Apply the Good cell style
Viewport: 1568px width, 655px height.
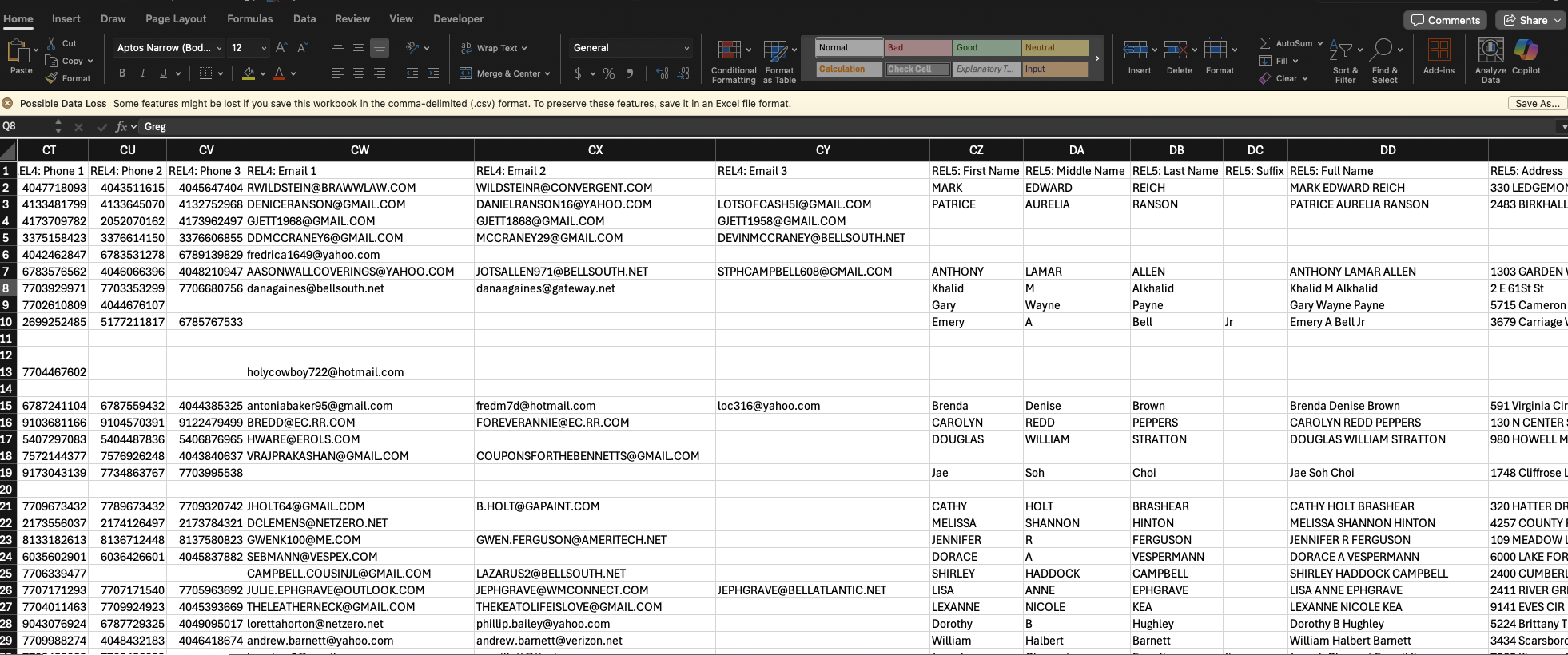[x=987, y=48]
